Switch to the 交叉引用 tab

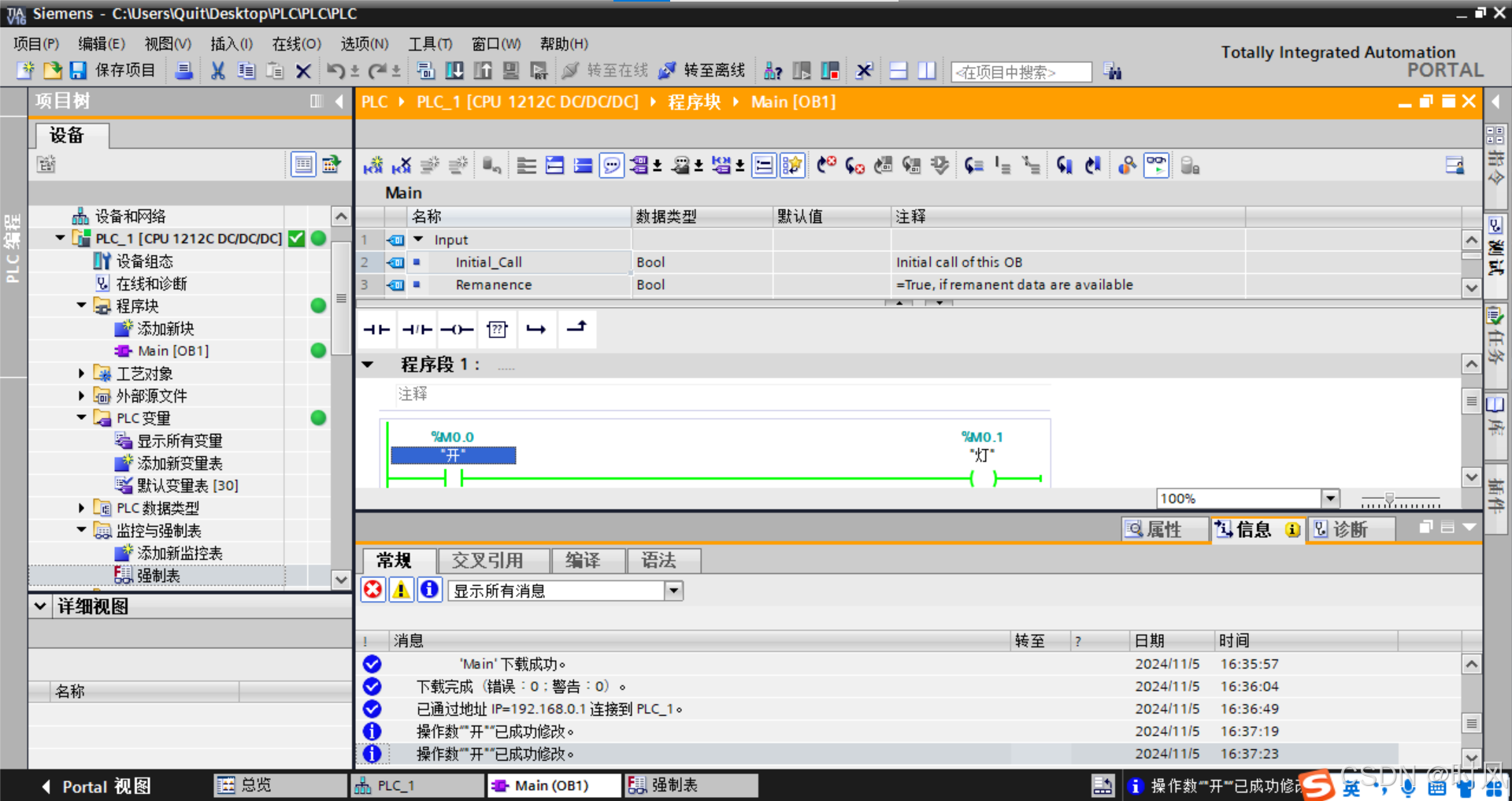(493, 561)
